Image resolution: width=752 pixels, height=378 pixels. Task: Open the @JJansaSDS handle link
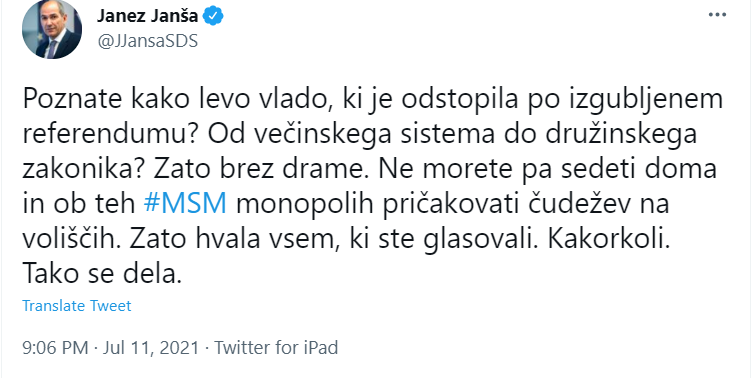(x=147, y=42)
